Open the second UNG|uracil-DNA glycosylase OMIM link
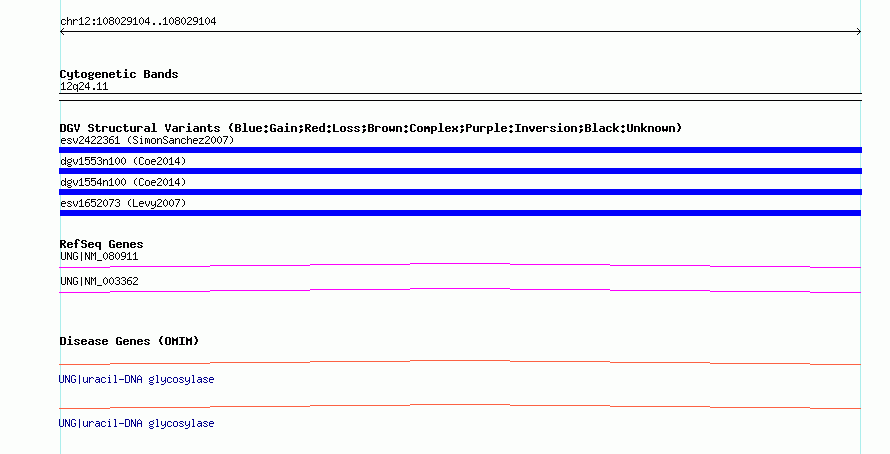Screen dimensions: 890x454 (136, 423)
